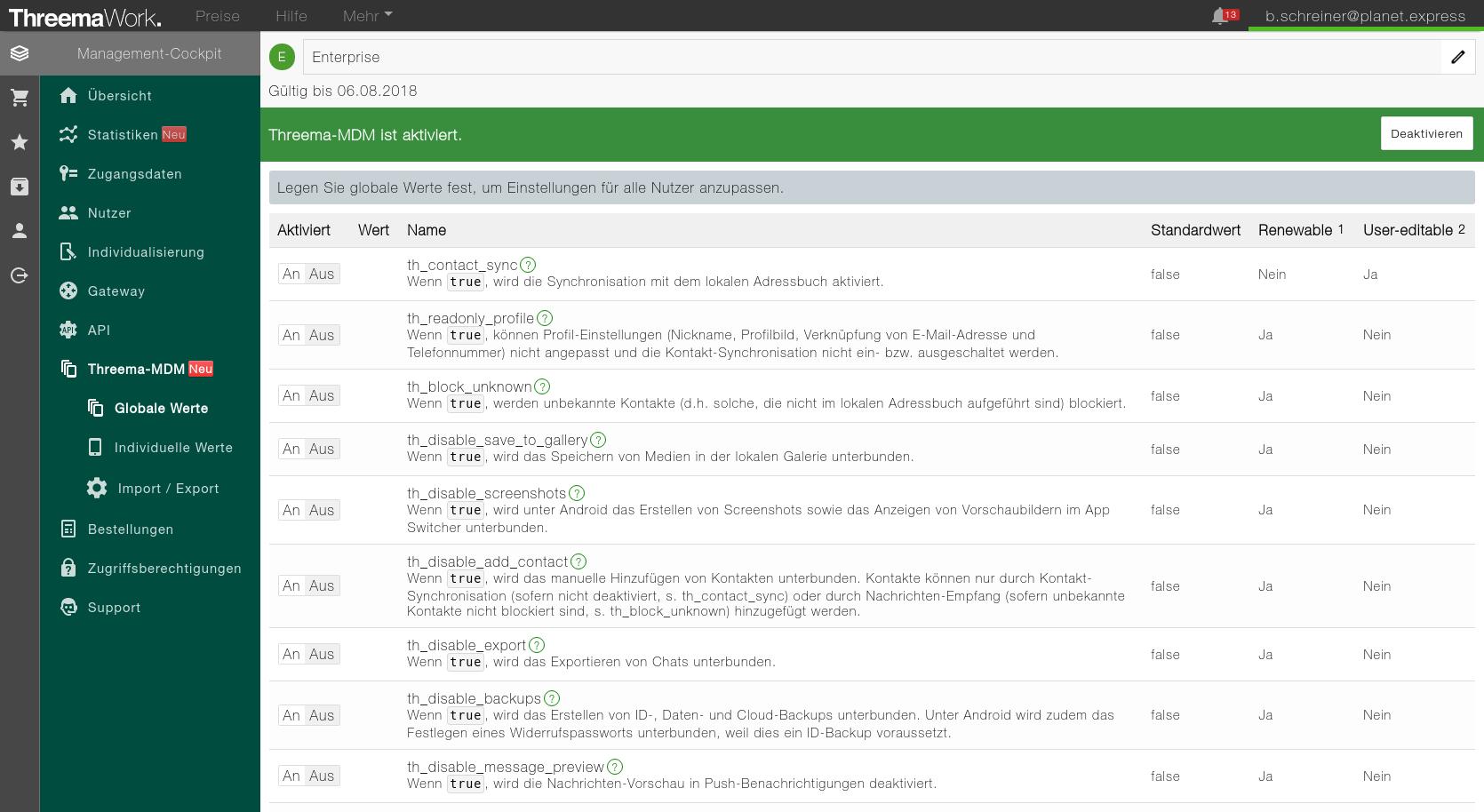1484x812 pixels.
Task: Click the home icon beside Übersicht
Action: coord(68,95)
